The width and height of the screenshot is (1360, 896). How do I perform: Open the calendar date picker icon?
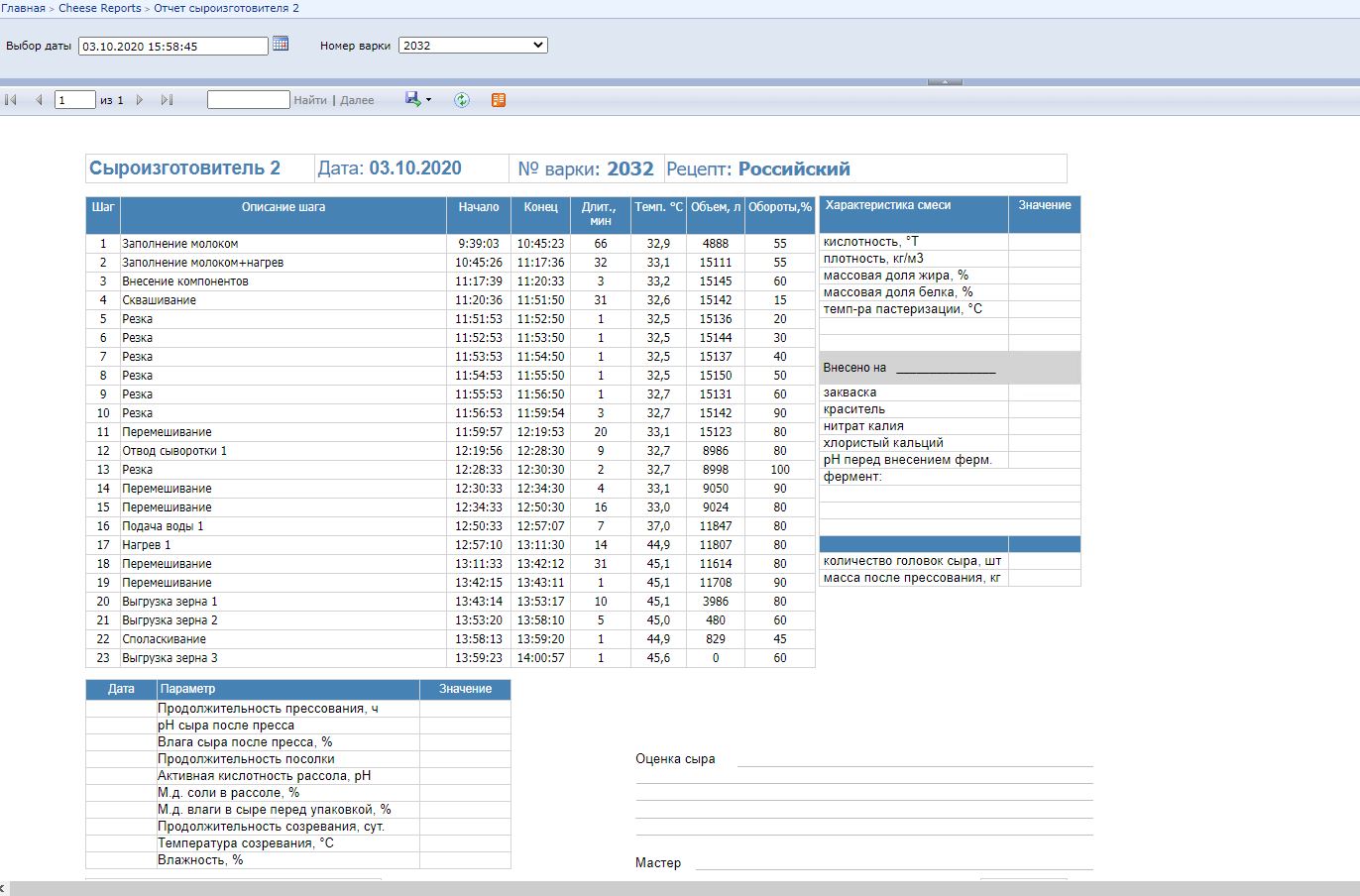coord(281,44)
